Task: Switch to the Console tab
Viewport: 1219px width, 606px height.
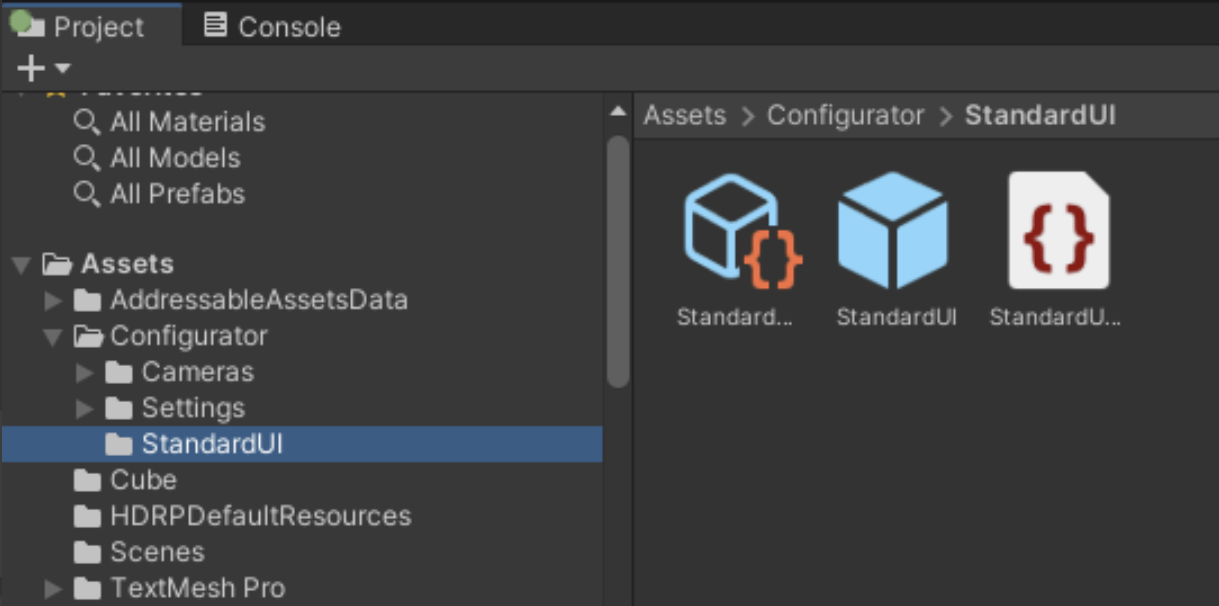Action: [272, 26]
